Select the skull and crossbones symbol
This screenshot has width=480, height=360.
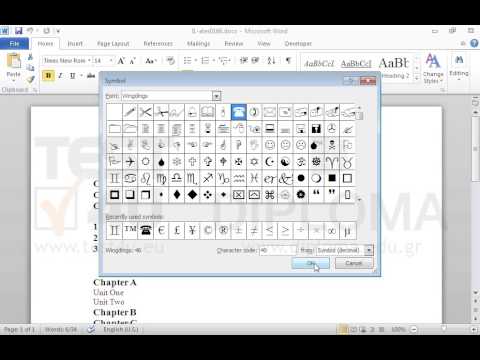pos(332,145)
